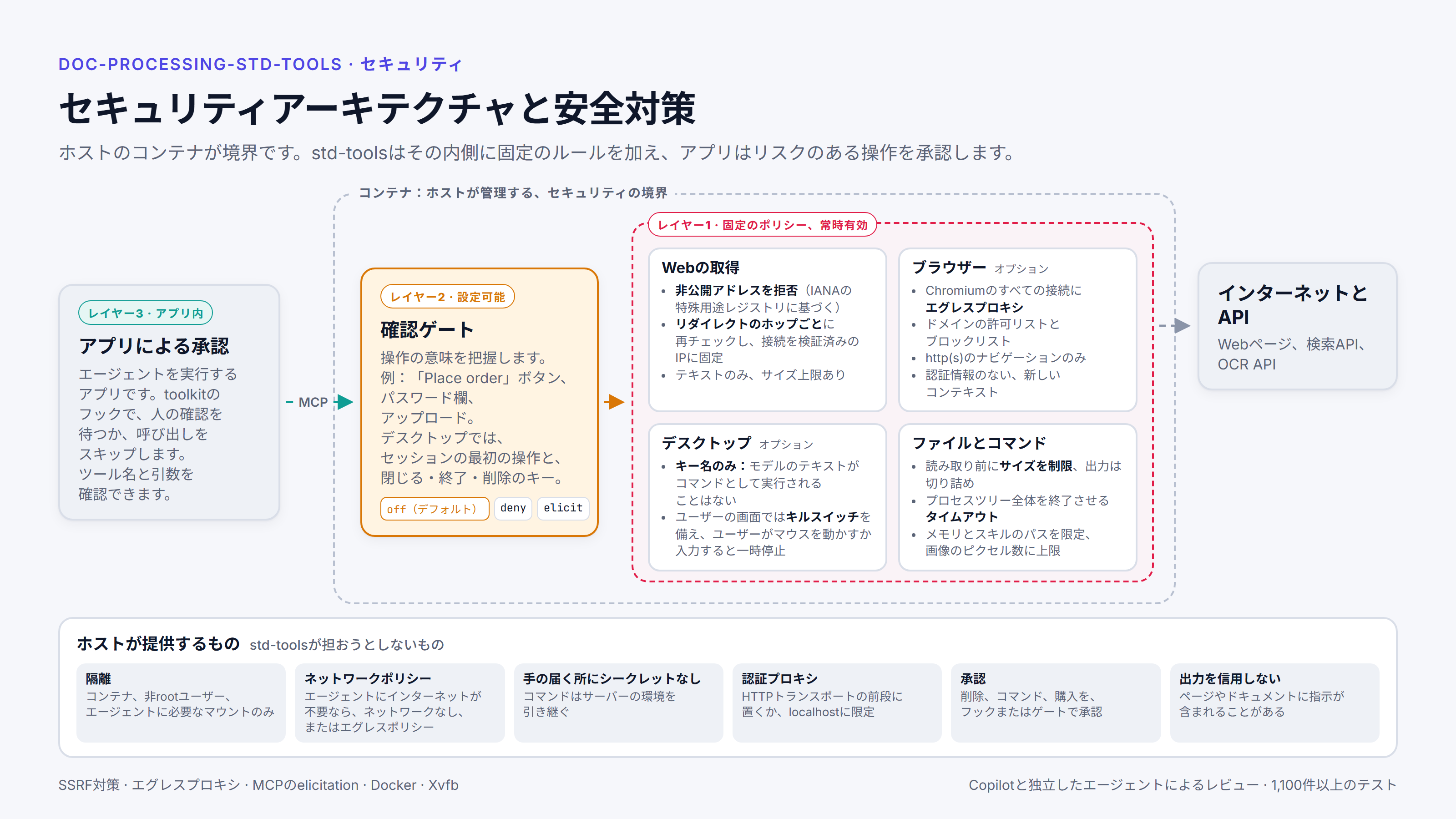Viewport: 1456px width, 819px height.
Task: Click the 'タイムアウト' bold text
Action: [961, 516]
